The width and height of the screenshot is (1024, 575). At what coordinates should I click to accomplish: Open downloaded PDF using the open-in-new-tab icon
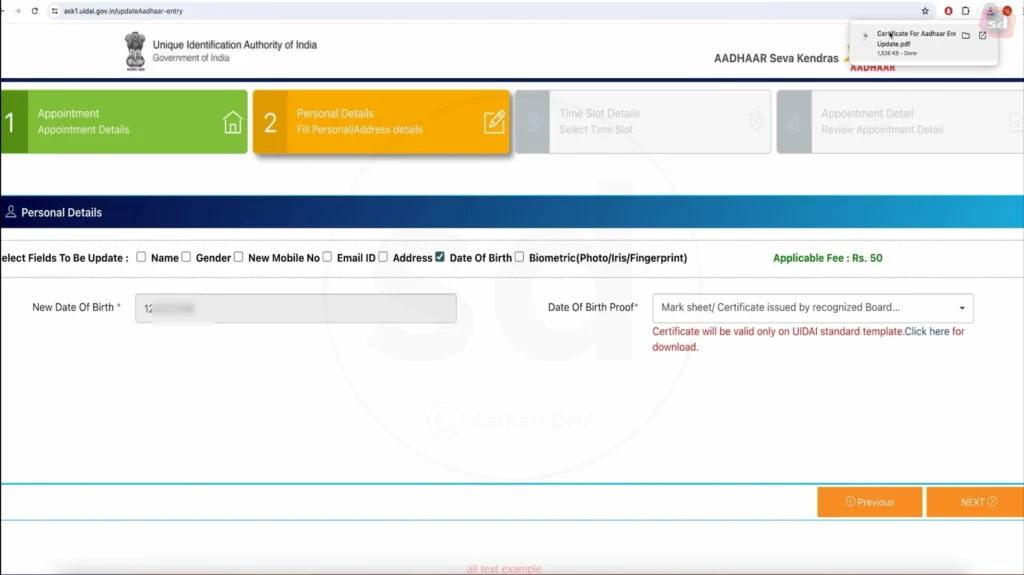[x=982, y=35]
